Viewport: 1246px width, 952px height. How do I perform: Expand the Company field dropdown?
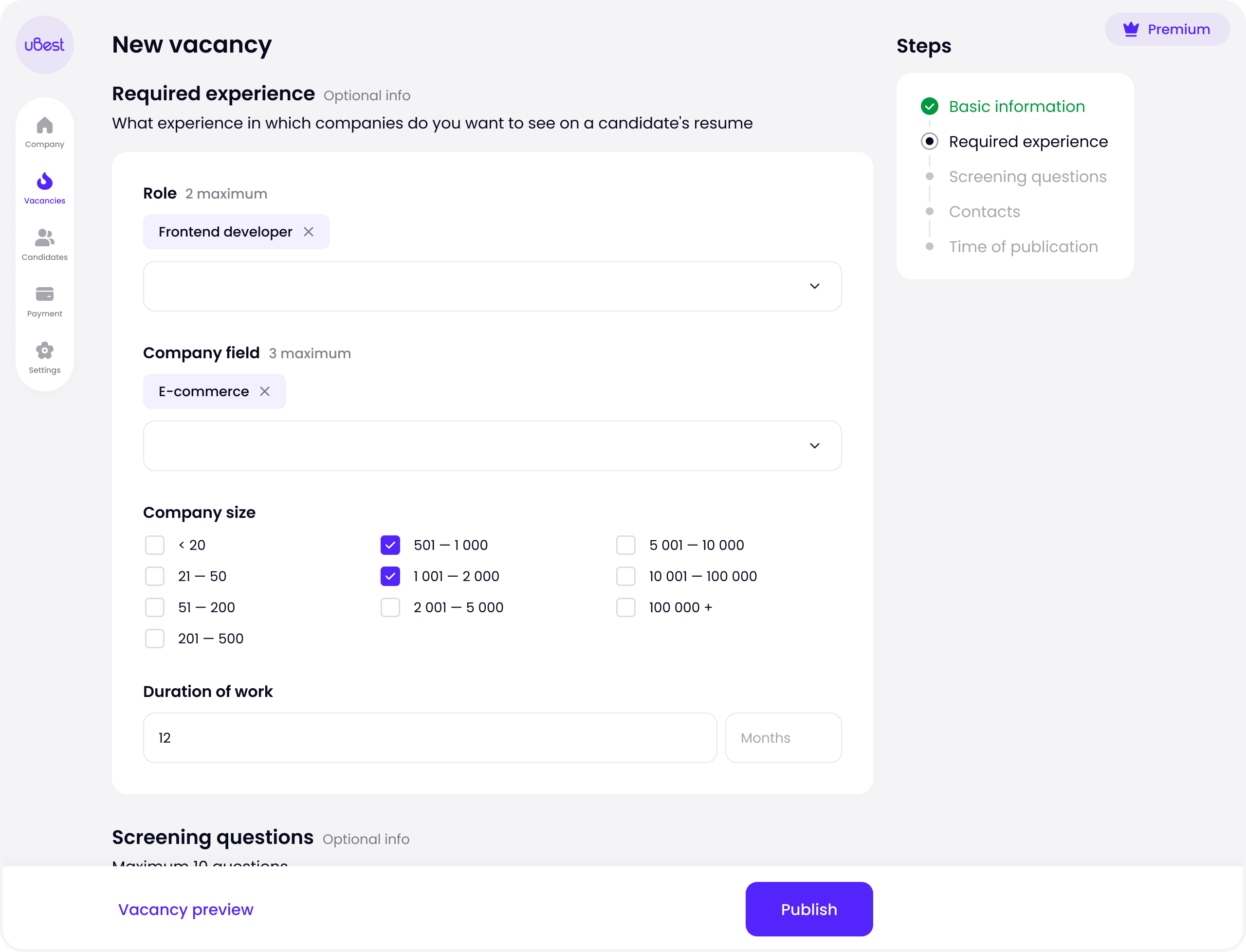click(492, 446)
